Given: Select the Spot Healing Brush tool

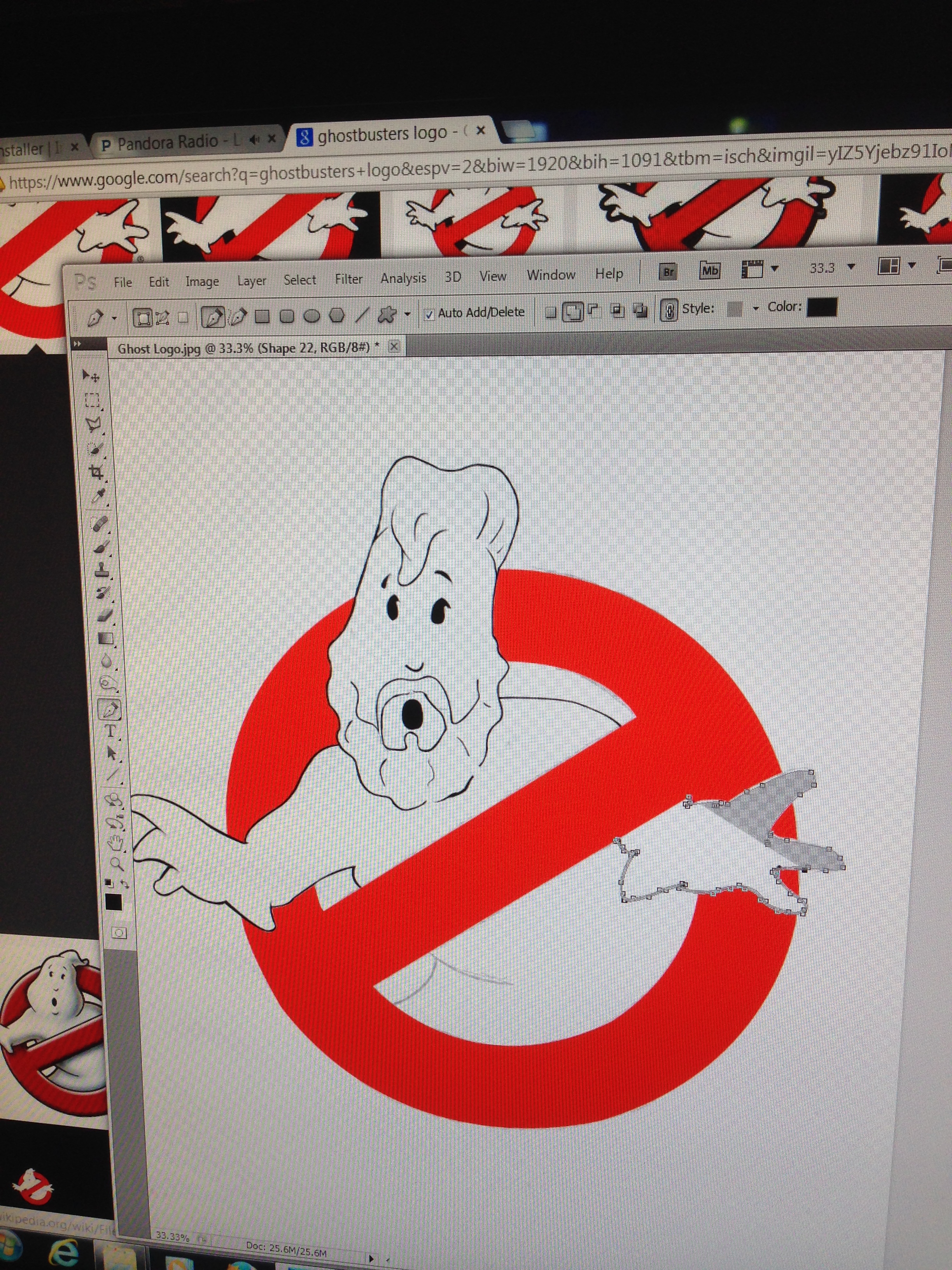Looking at the screenshot, I should [99, 524].
